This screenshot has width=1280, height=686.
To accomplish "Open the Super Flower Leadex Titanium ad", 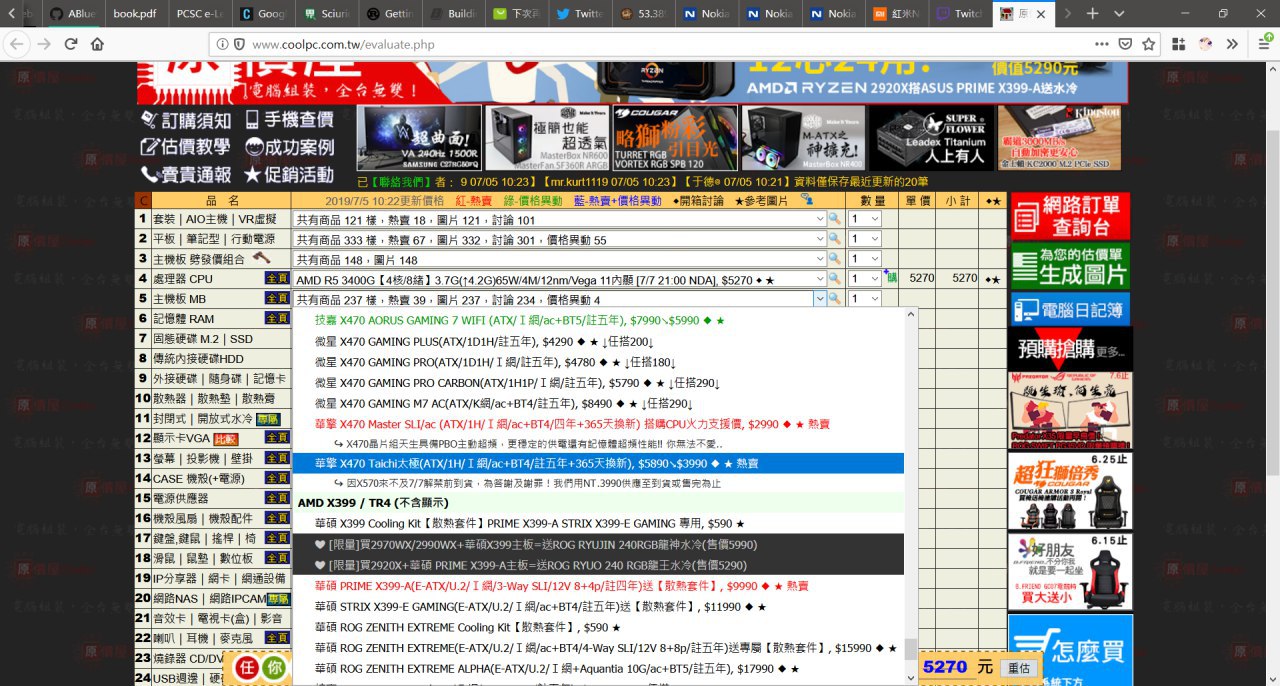I will (930, 138).
